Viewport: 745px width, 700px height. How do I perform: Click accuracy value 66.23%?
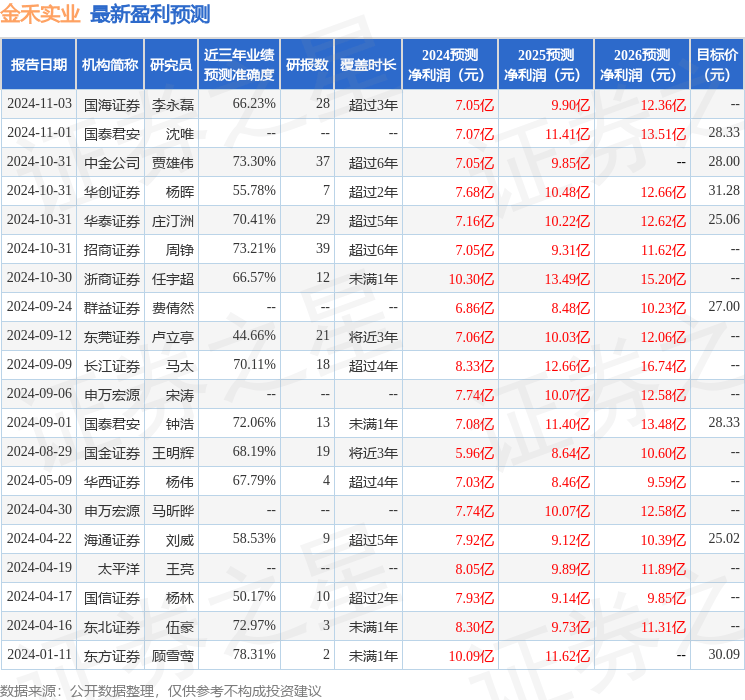tap(254, 104)
